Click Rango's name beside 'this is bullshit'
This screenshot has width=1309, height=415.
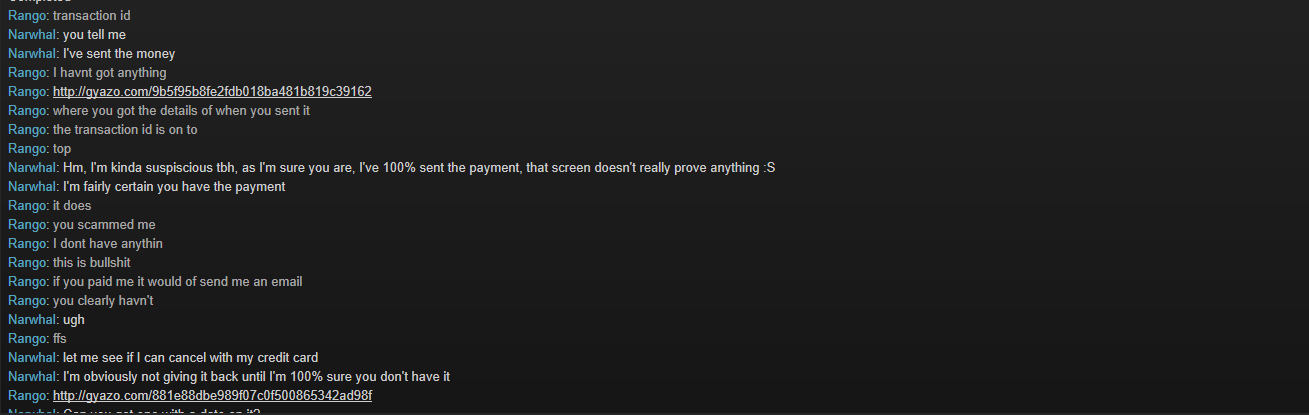pos(28,263)
